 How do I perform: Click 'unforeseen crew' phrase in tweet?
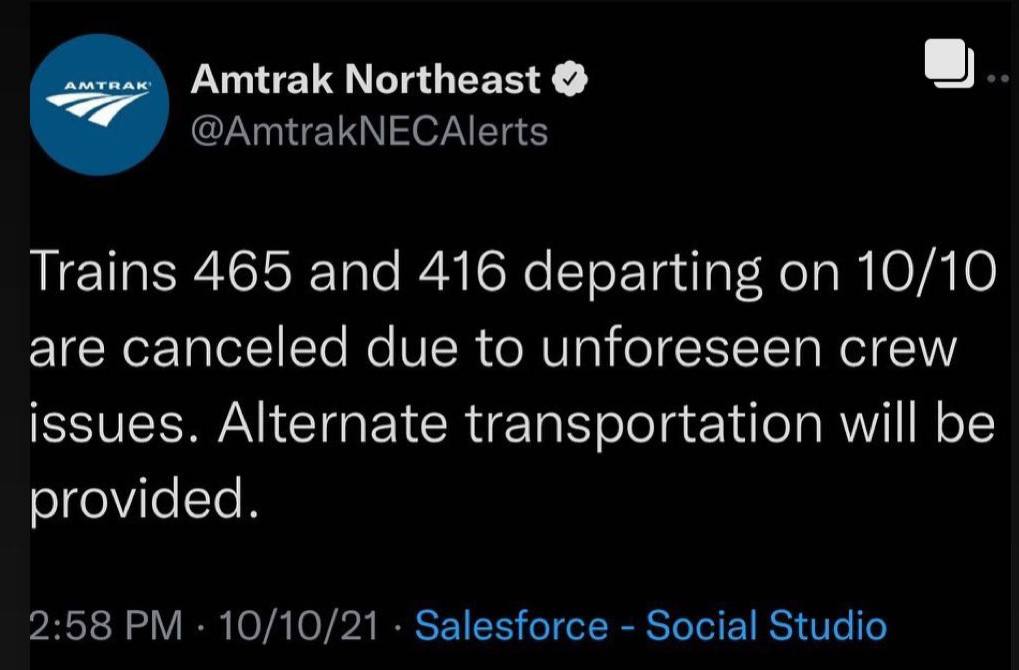[x=749, y=348]
